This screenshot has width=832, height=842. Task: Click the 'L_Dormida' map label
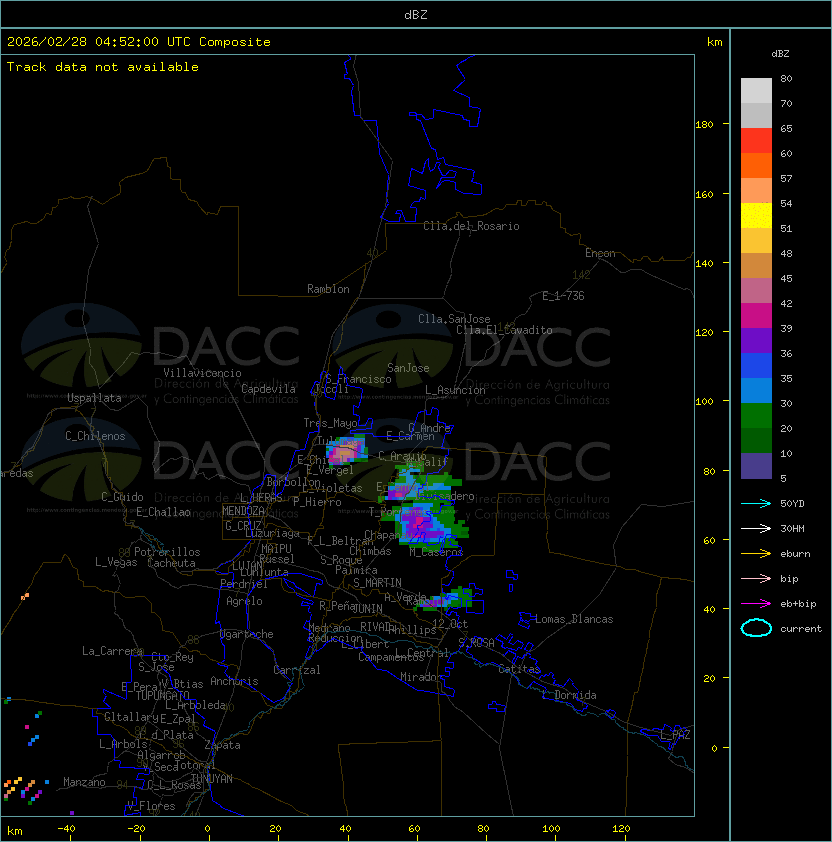569,695
